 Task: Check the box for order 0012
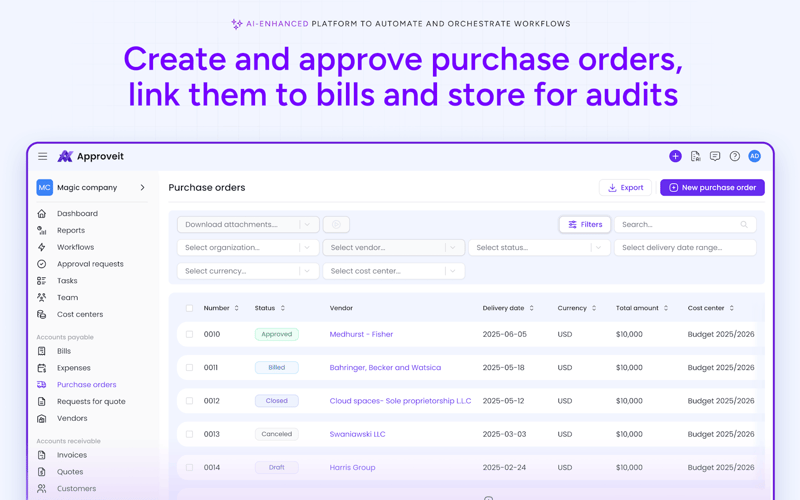coord(189,401)
